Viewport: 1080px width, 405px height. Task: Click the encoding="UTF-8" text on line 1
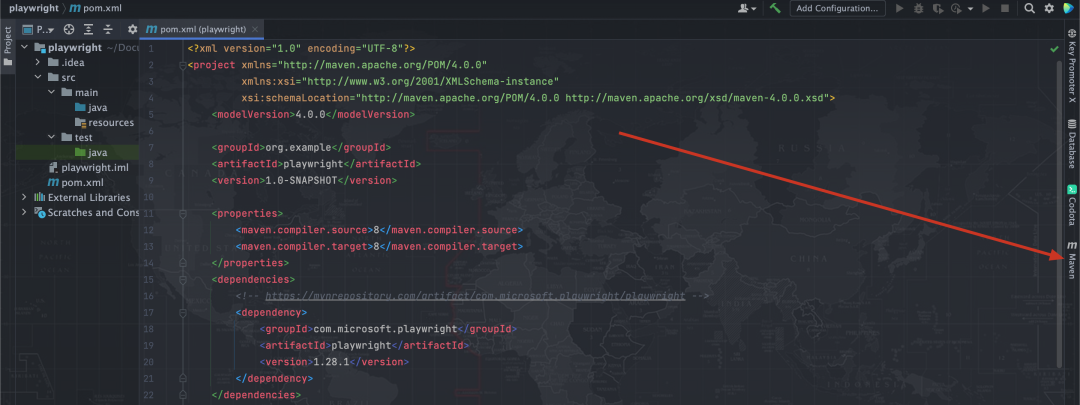(355, 48)
